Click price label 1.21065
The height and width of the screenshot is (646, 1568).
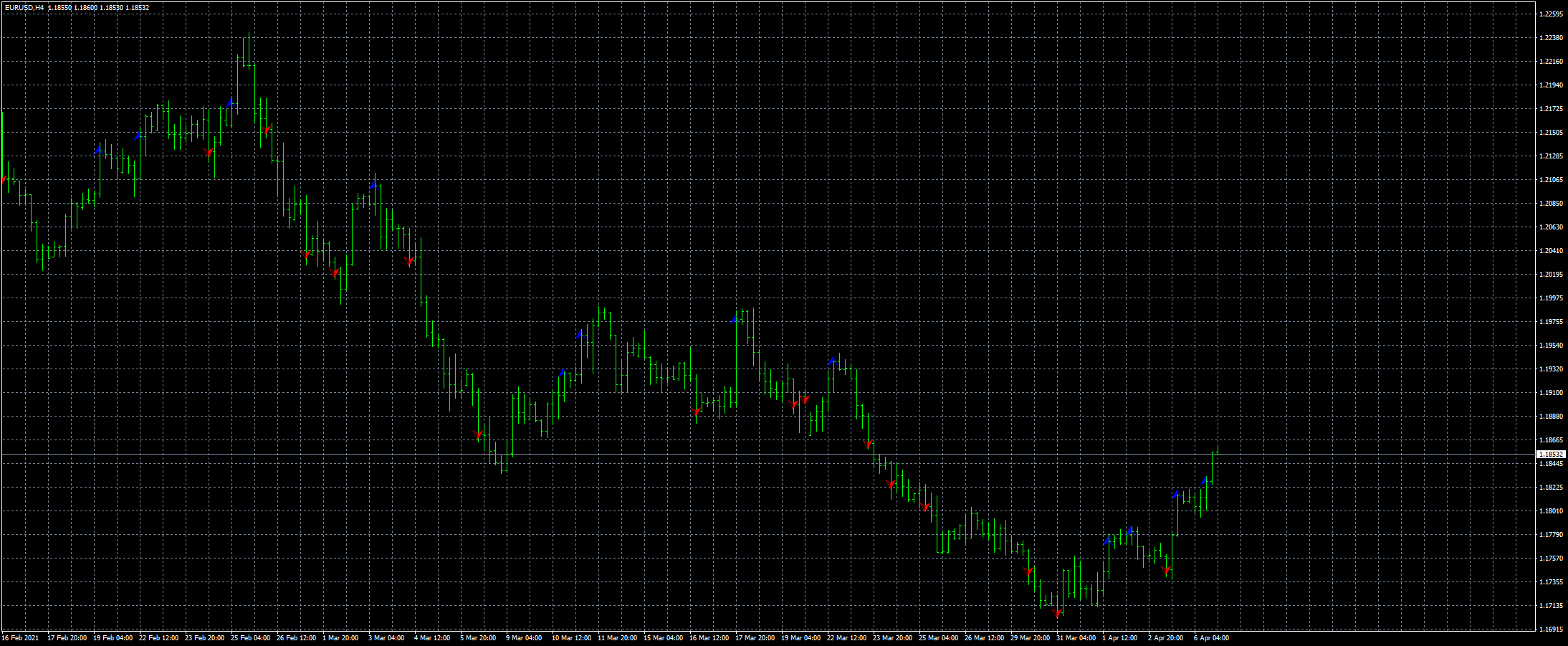pos(1550,179)
